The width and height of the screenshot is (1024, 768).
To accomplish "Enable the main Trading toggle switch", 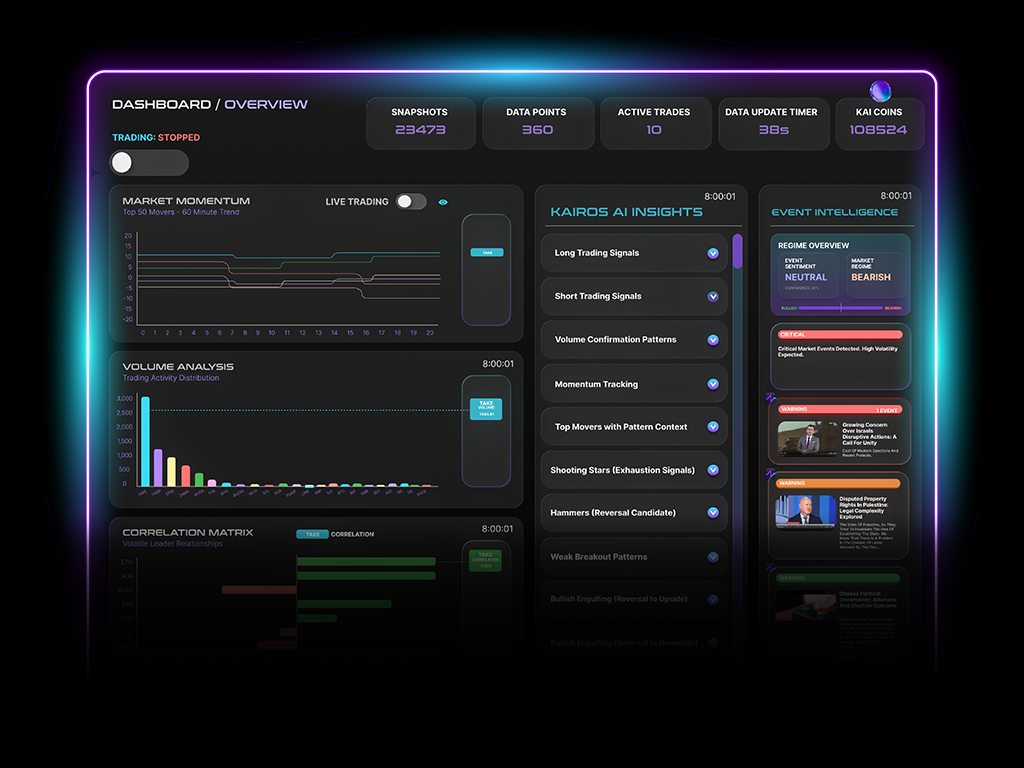I will (x=148, y=163).
